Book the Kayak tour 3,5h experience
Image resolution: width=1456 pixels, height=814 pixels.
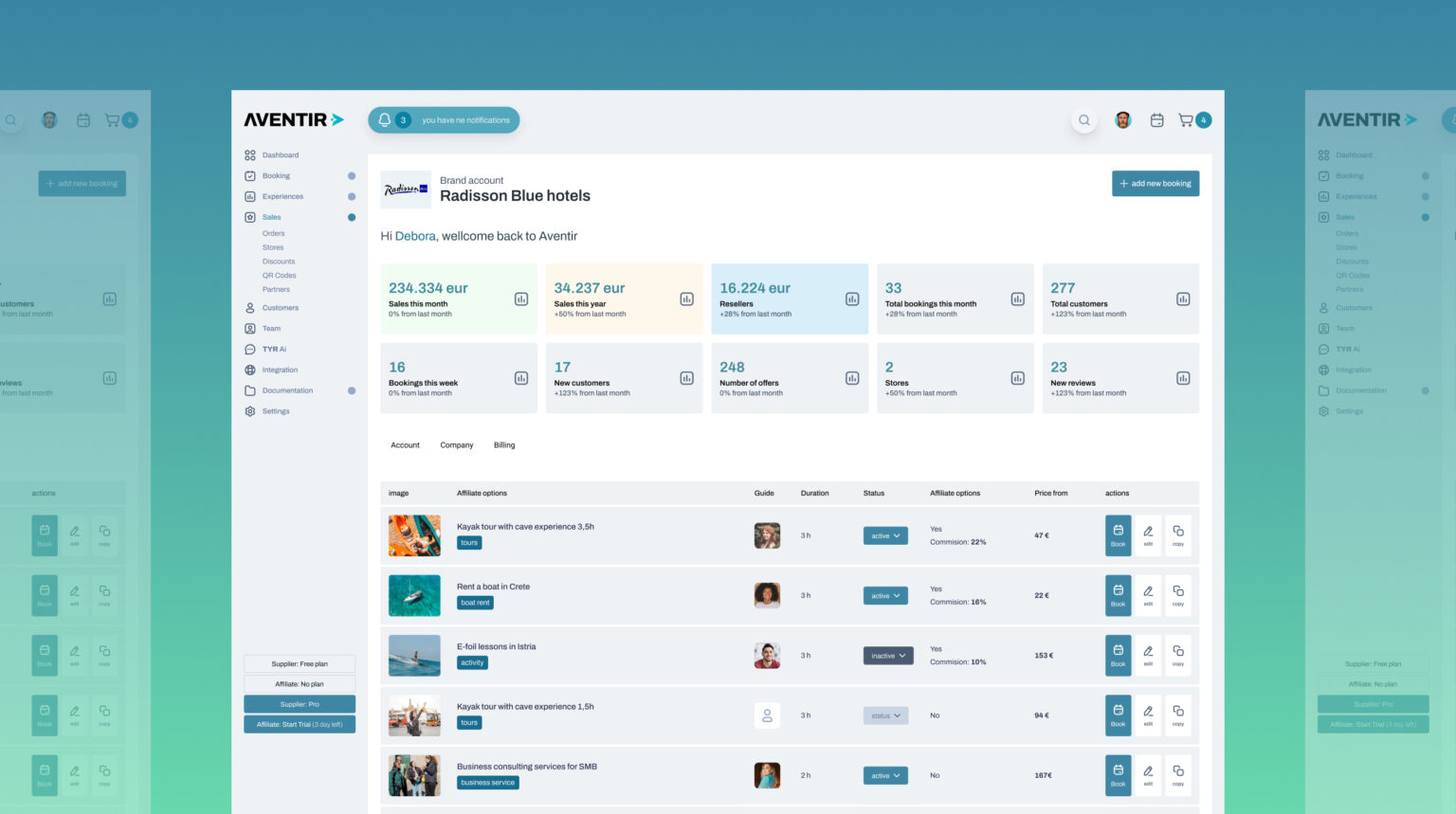(1118, 535)
